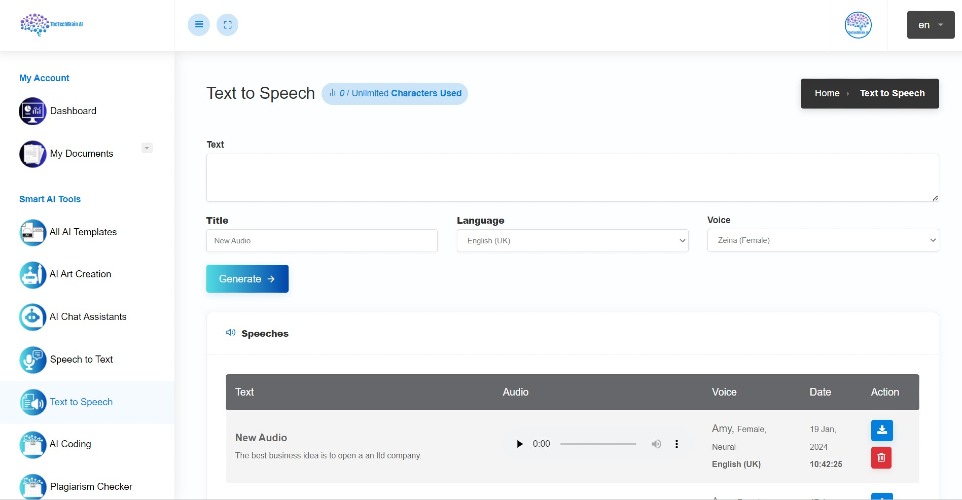
Task: Click the All AI Templates icon
Action: [33, 233]
